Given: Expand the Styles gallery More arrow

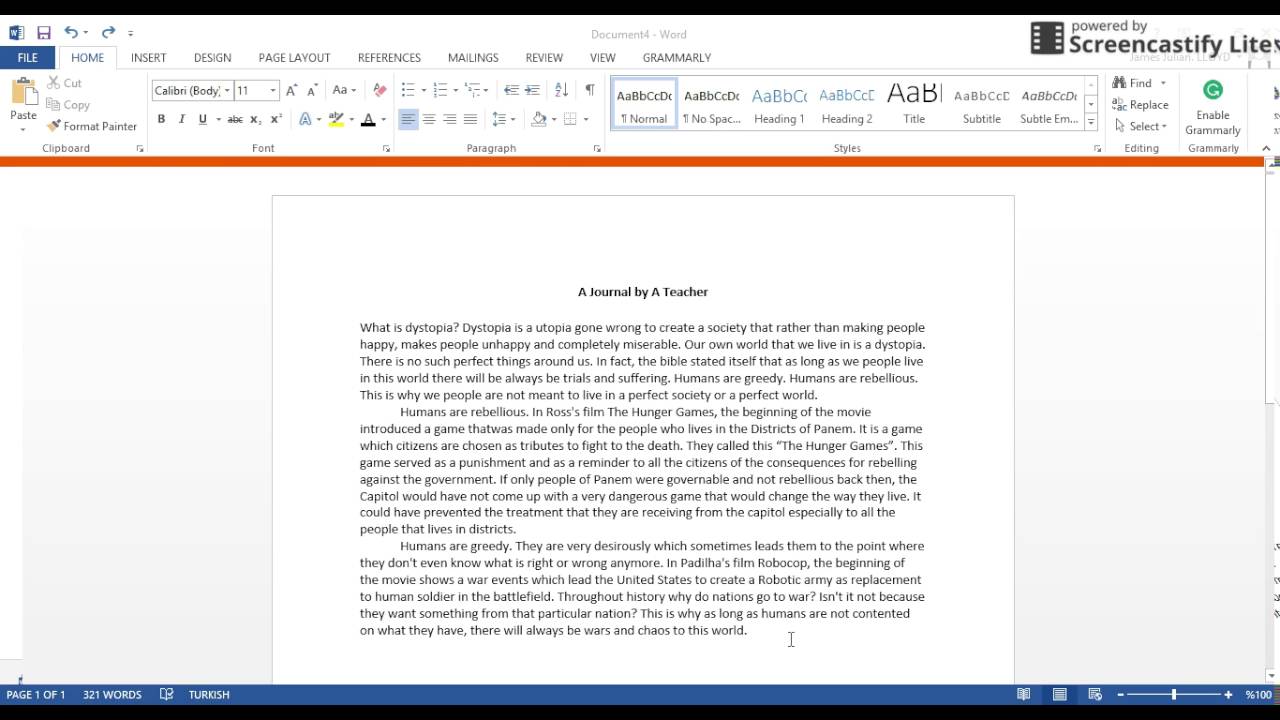Looking at the screenshot, I should (x=1090, y=123).
